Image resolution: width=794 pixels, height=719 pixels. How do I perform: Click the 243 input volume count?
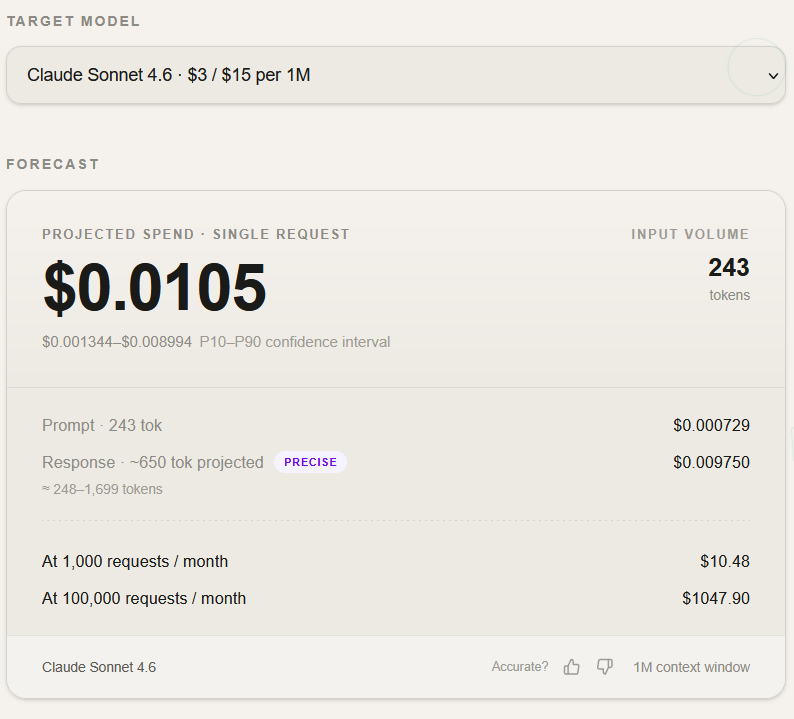(728, 267)
